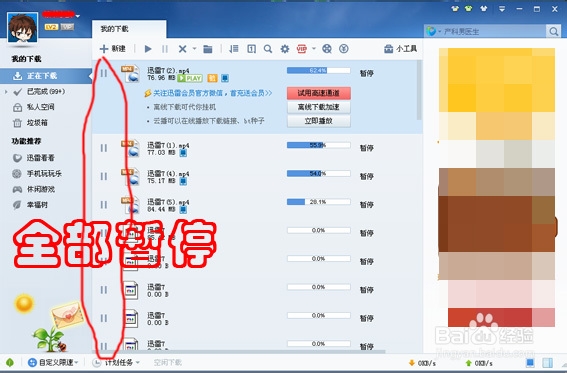Click the LV2 level badge
Screen dimensions: 567x373
[x=51, y=27]
